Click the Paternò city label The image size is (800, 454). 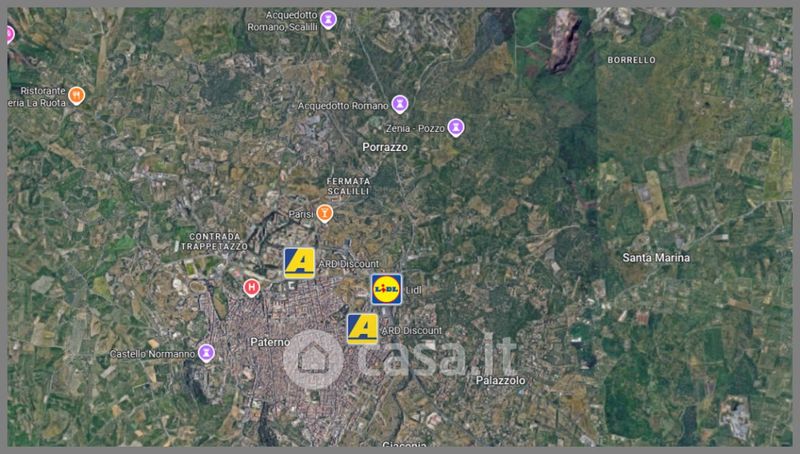[270, 342]
